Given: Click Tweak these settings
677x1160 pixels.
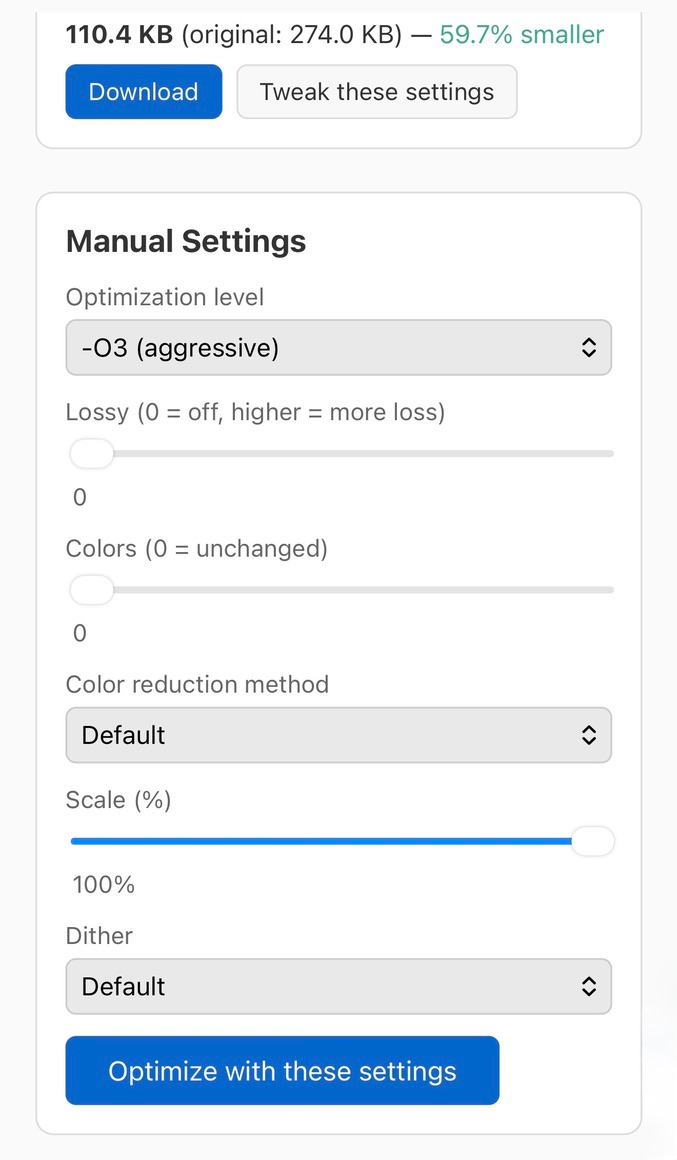Looking at the screenshot, I should [376, 91].
